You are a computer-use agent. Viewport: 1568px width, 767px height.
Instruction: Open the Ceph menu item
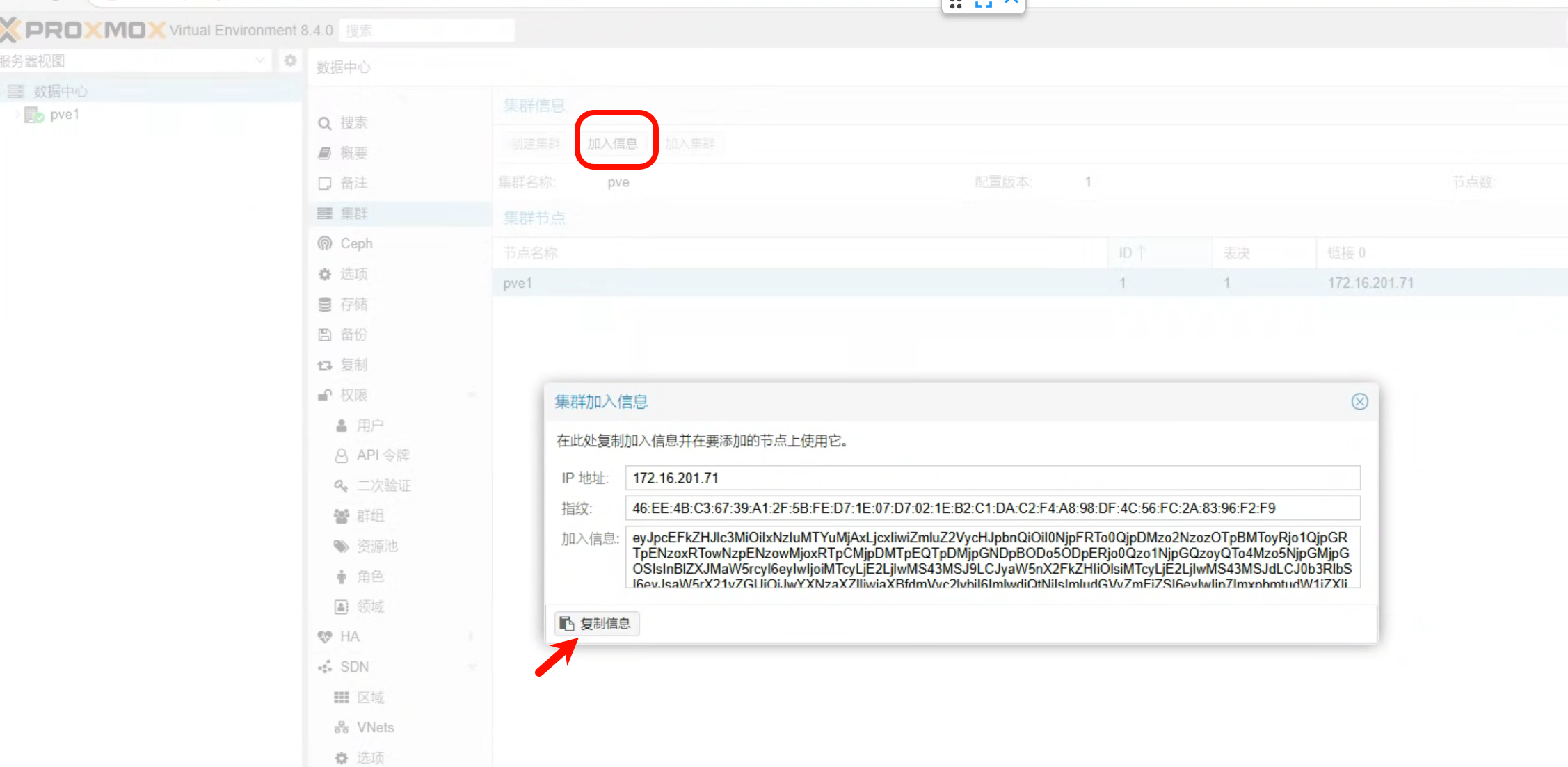pyautogui.click(x=356, y=243)
